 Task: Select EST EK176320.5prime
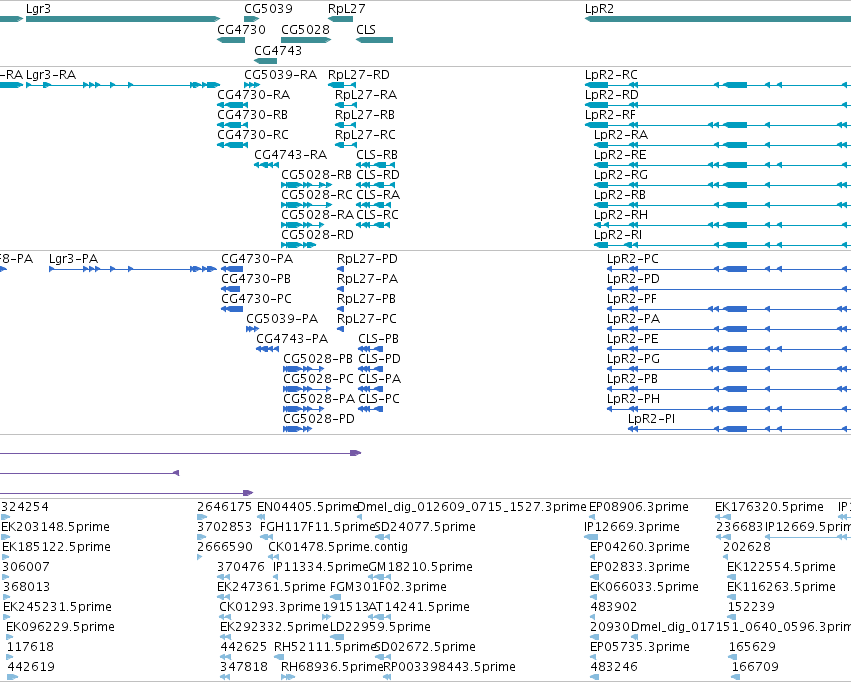point(769,507)
